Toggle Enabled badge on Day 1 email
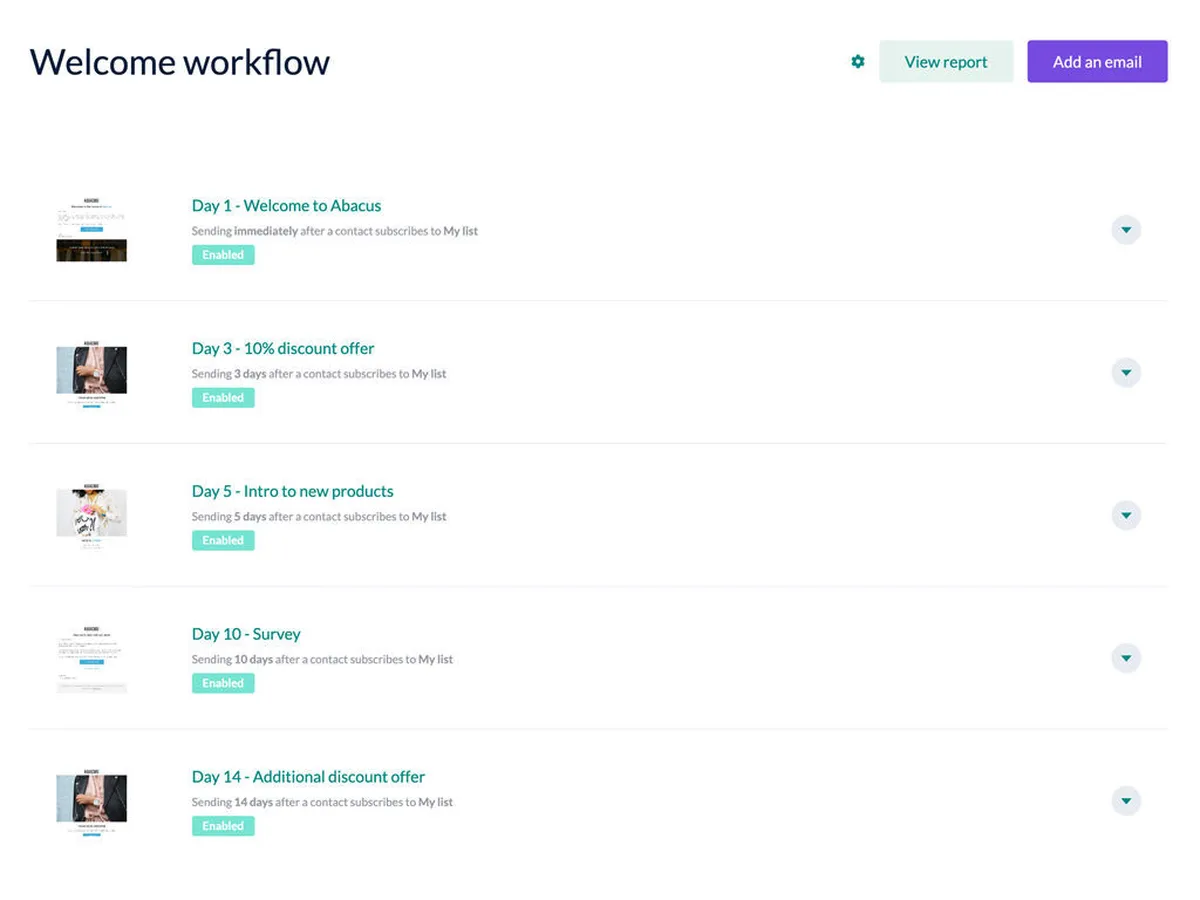This screenshot has height=900, width=1200. click(223, 255)
